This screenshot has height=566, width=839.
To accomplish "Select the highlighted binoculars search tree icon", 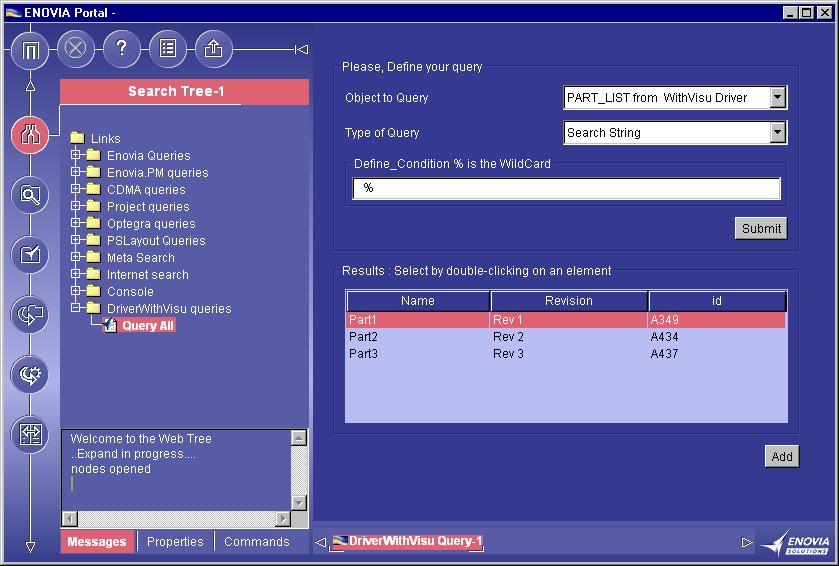I will tap(30, 135).
